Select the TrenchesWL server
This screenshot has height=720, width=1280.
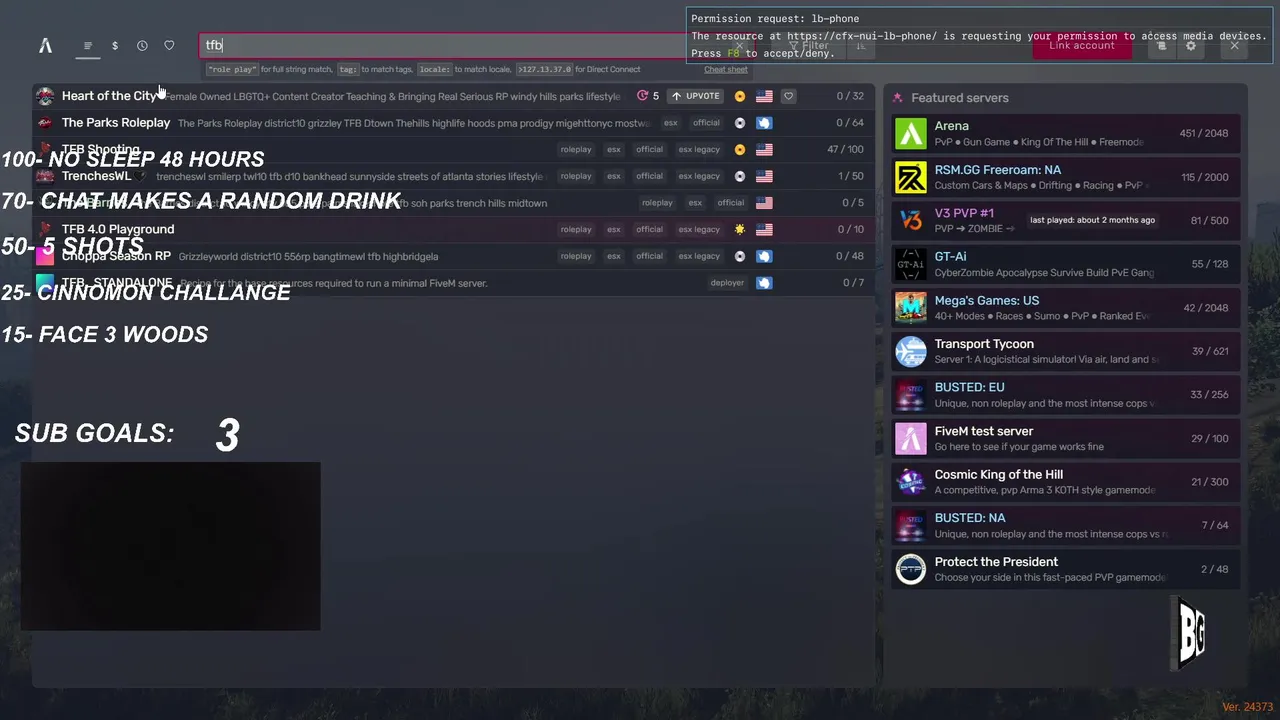453,176
